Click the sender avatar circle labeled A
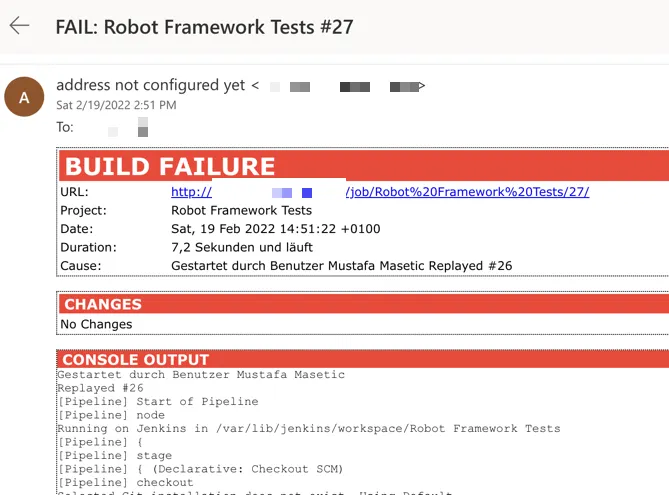This screenshot has height=495, width=669. click(x=24, y=97)
